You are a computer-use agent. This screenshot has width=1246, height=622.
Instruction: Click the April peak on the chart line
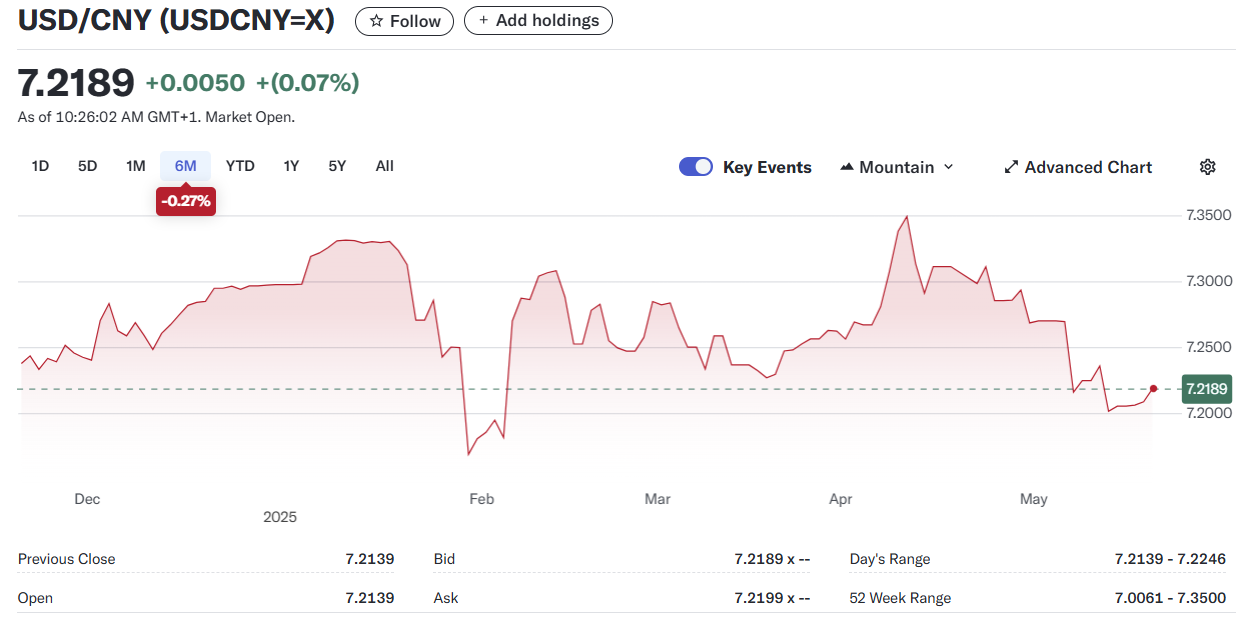(x=906, y=217)
